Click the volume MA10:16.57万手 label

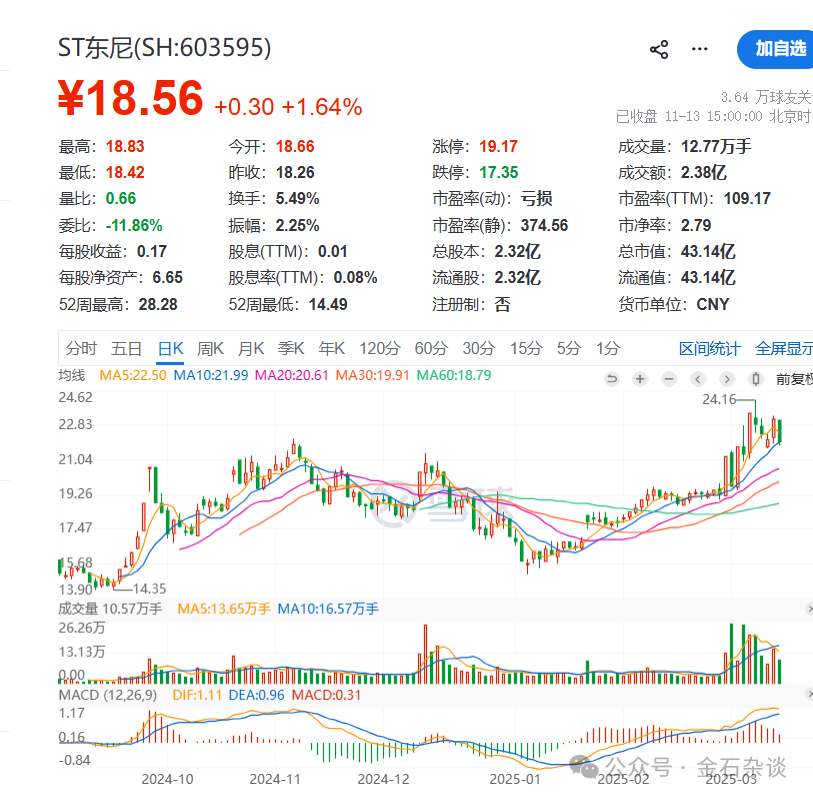tap(328, 609)
